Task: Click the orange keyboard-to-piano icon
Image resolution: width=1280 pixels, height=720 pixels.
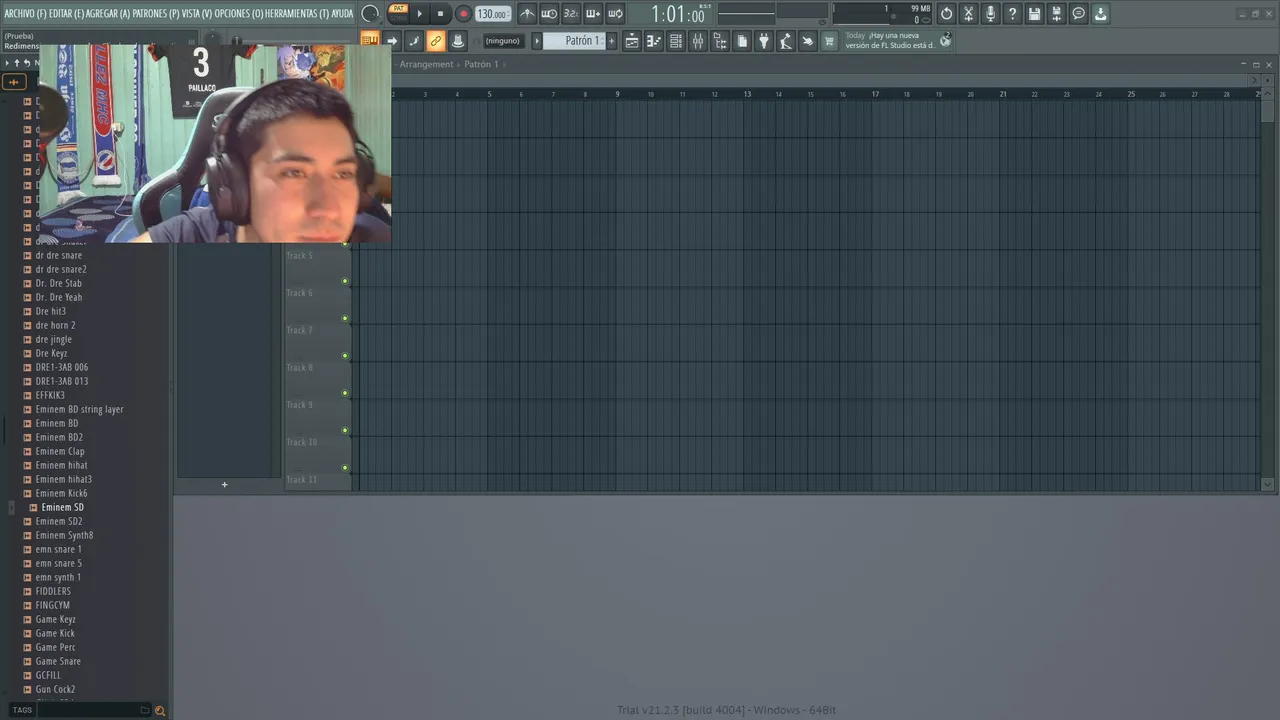Action: click(370, 41)
